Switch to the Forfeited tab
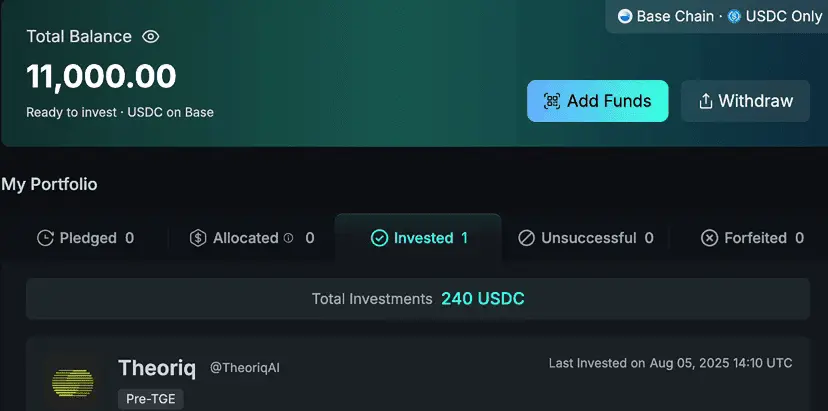 [x=752, y=238]
